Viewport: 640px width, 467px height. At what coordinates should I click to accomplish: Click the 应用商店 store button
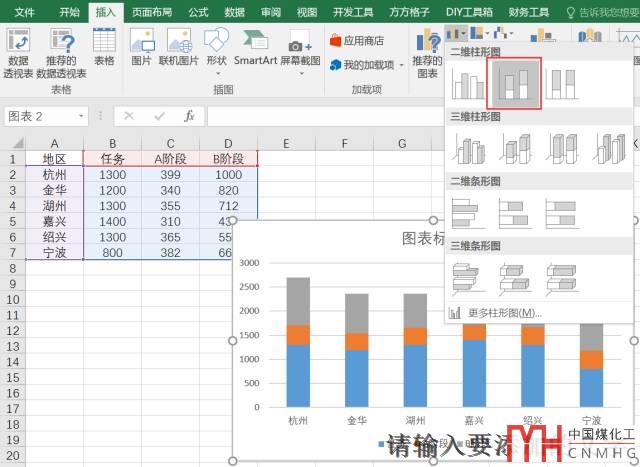pos(357,41)
